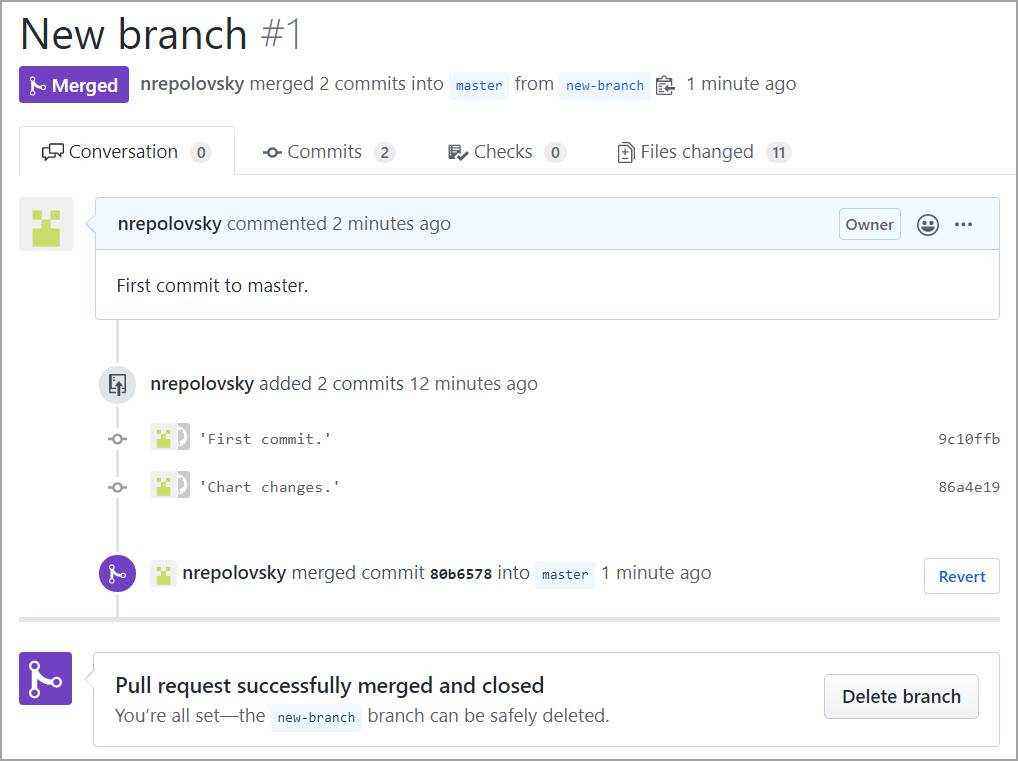Click merged commit 80b6578 link

coord(460,575)
